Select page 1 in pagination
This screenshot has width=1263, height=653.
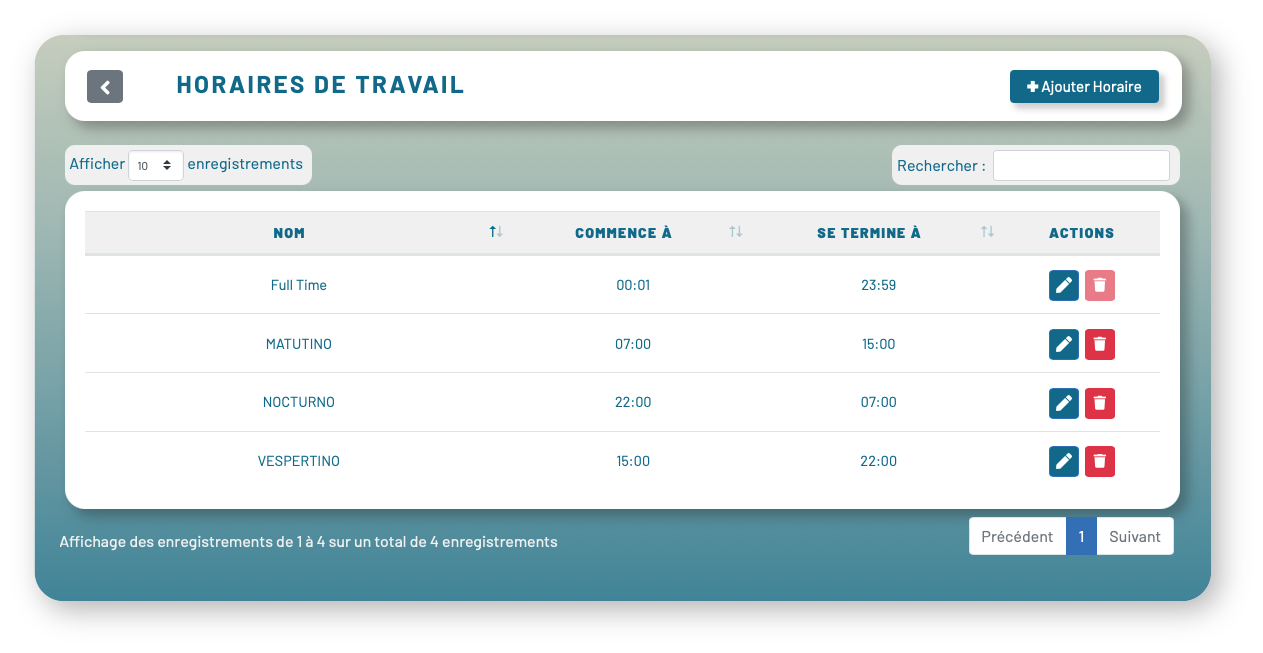pyautogui.click(x=1081, y=536)
